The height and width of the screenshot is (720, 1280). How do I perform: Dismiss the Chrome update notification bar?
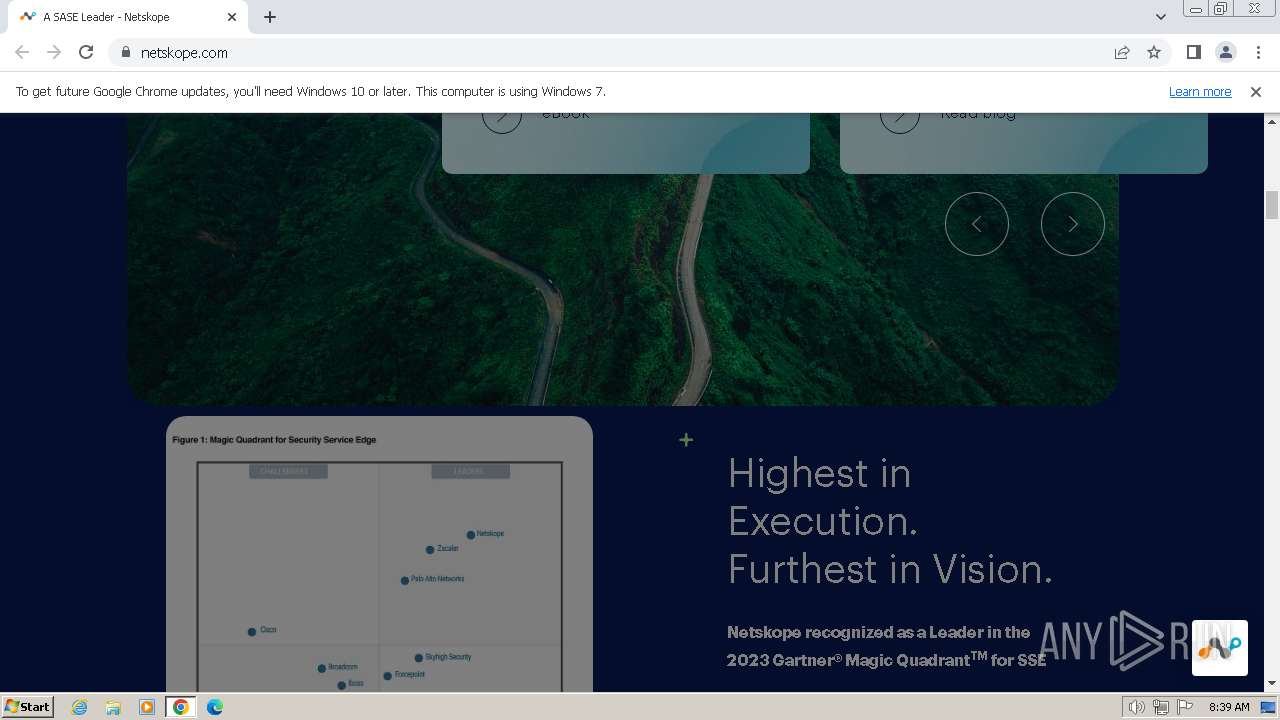point(1255,91)
